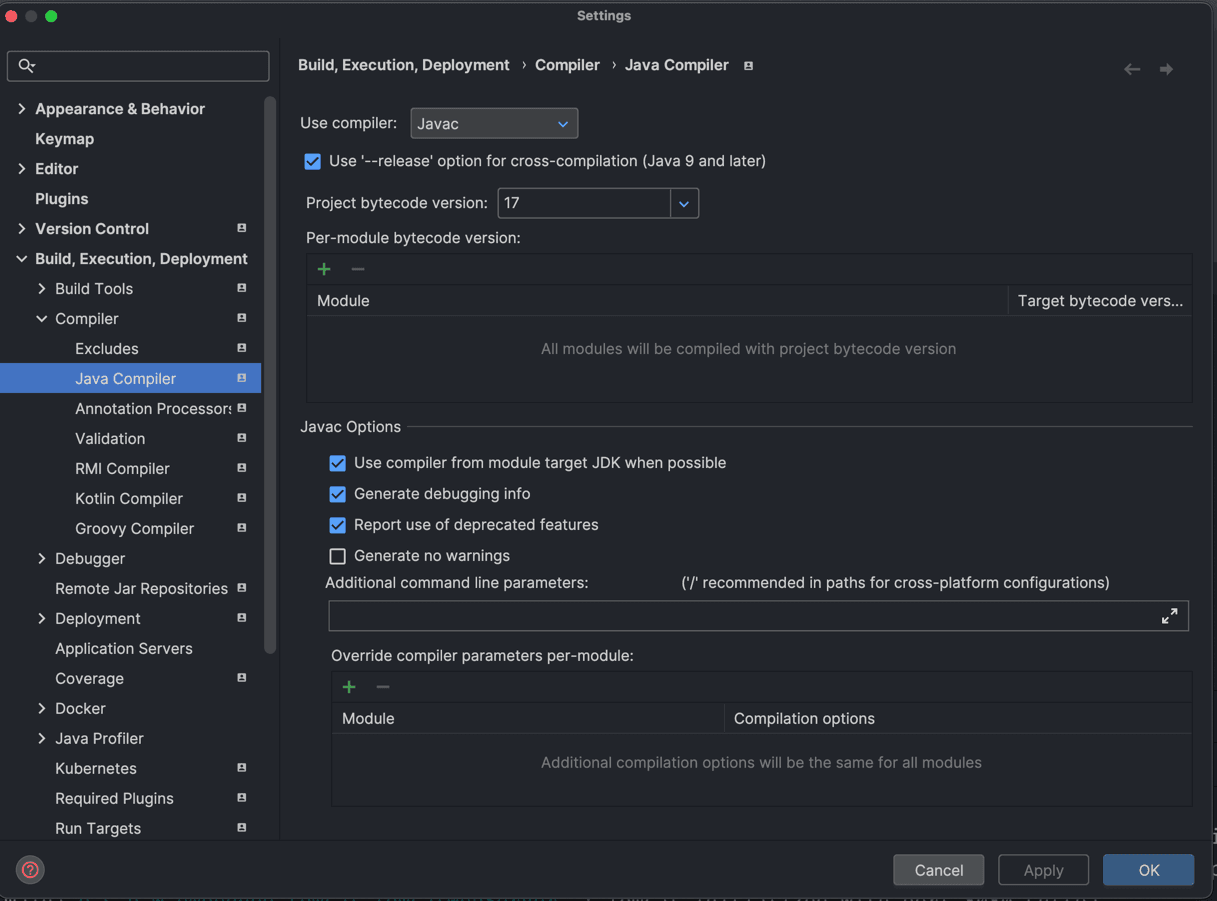Screen dimensions: 1217x901
Task: Click the forward navigation arrow
Action: click(x=1166, y=69)
